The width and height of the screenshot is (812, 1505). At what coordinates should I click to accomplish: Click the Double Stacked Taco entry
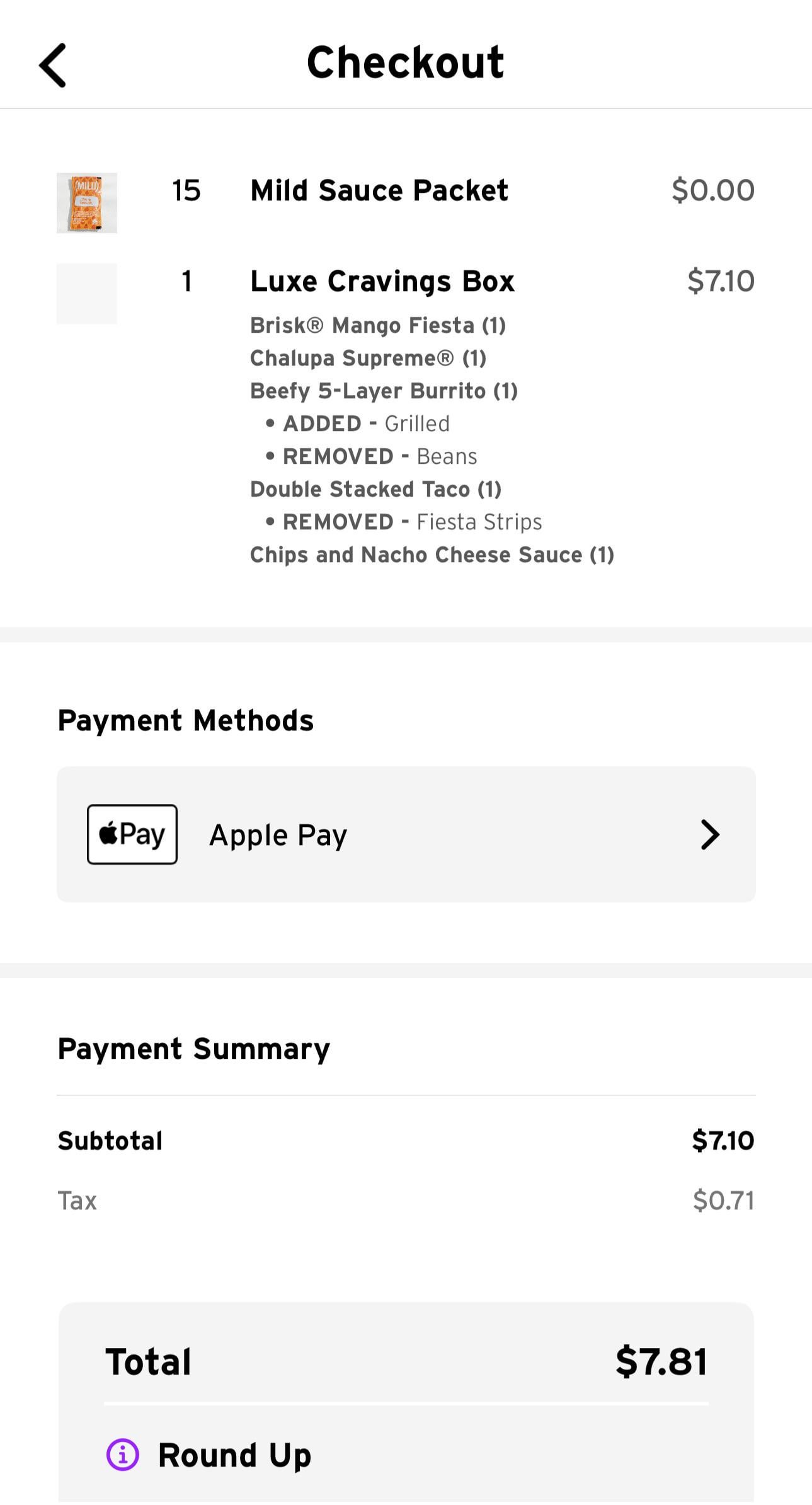[x=375, y=489]
